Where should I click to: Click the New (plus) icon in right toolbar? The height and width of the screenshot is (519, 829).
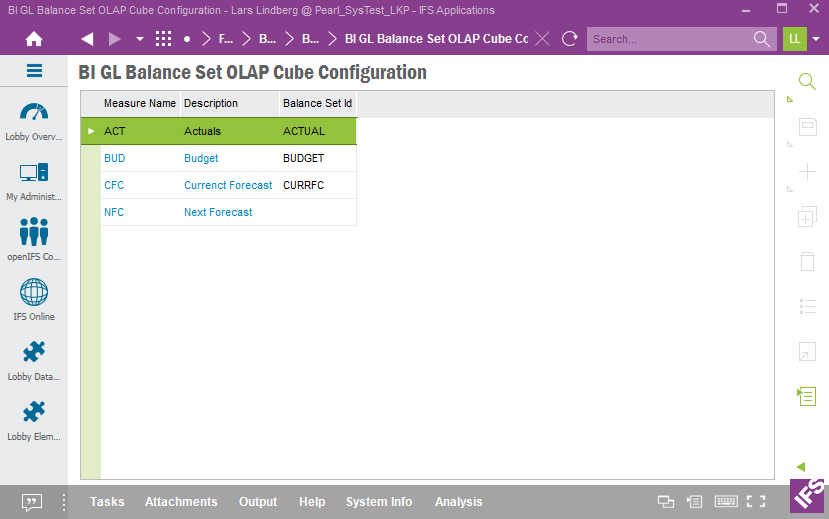(x=807, y=172)
